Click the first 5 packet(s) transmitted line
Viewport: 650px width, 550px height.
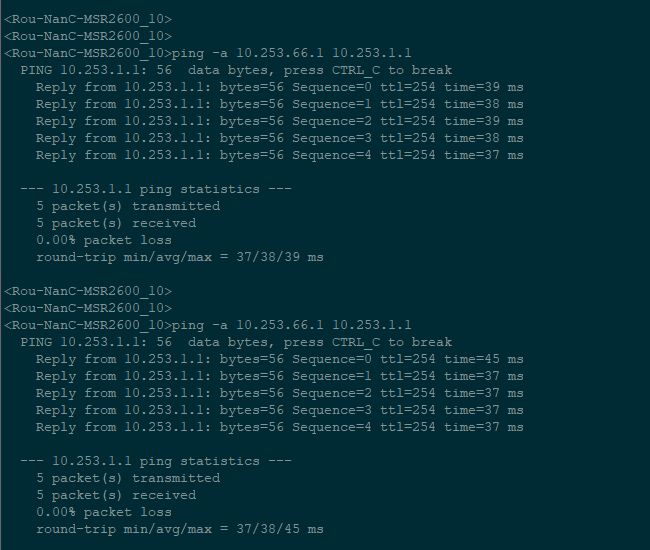point(128,206)
